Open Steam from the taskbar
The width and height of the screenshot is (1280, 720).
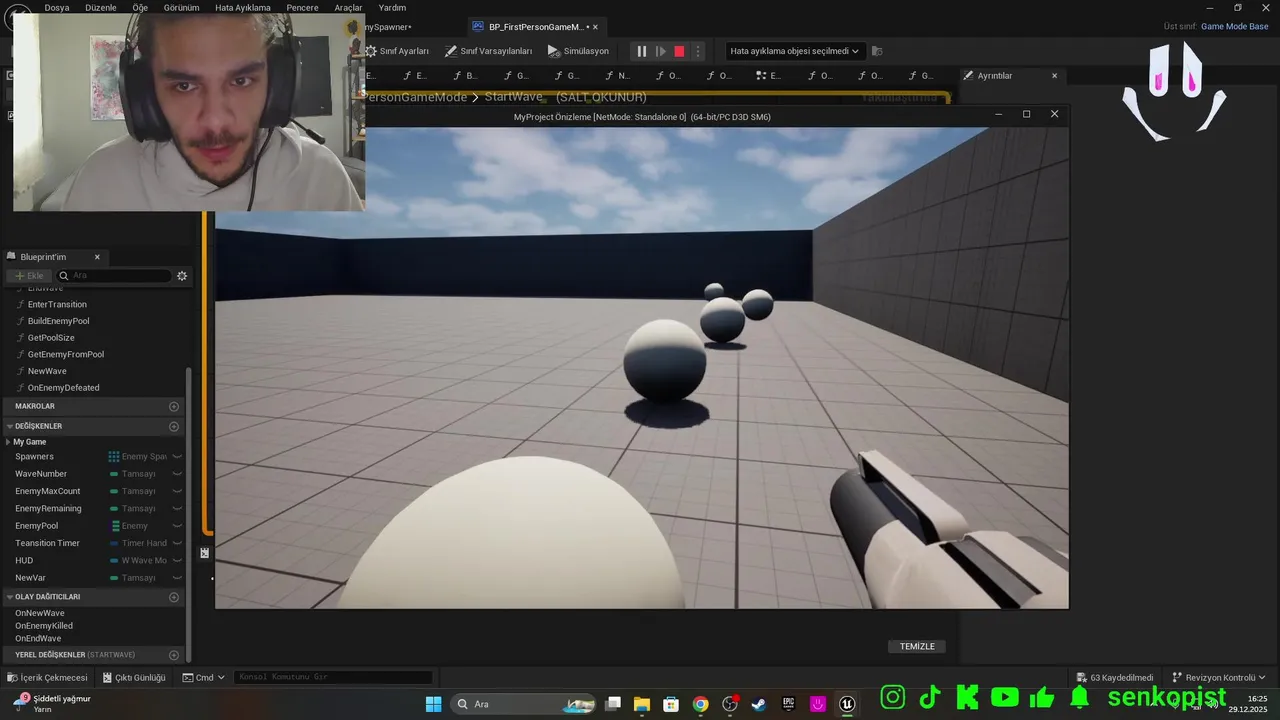click(x=759, y=704)
